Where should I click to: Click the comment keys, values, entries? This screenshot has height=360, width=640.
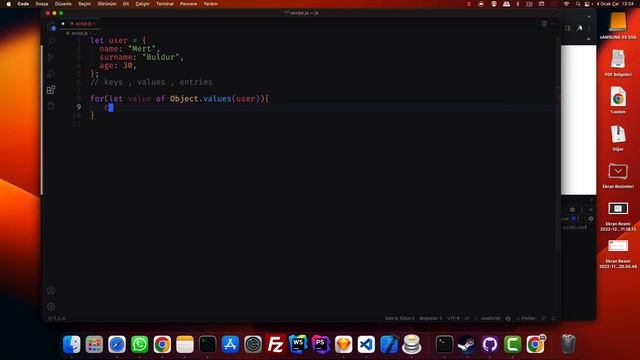(x=151, y=82)
